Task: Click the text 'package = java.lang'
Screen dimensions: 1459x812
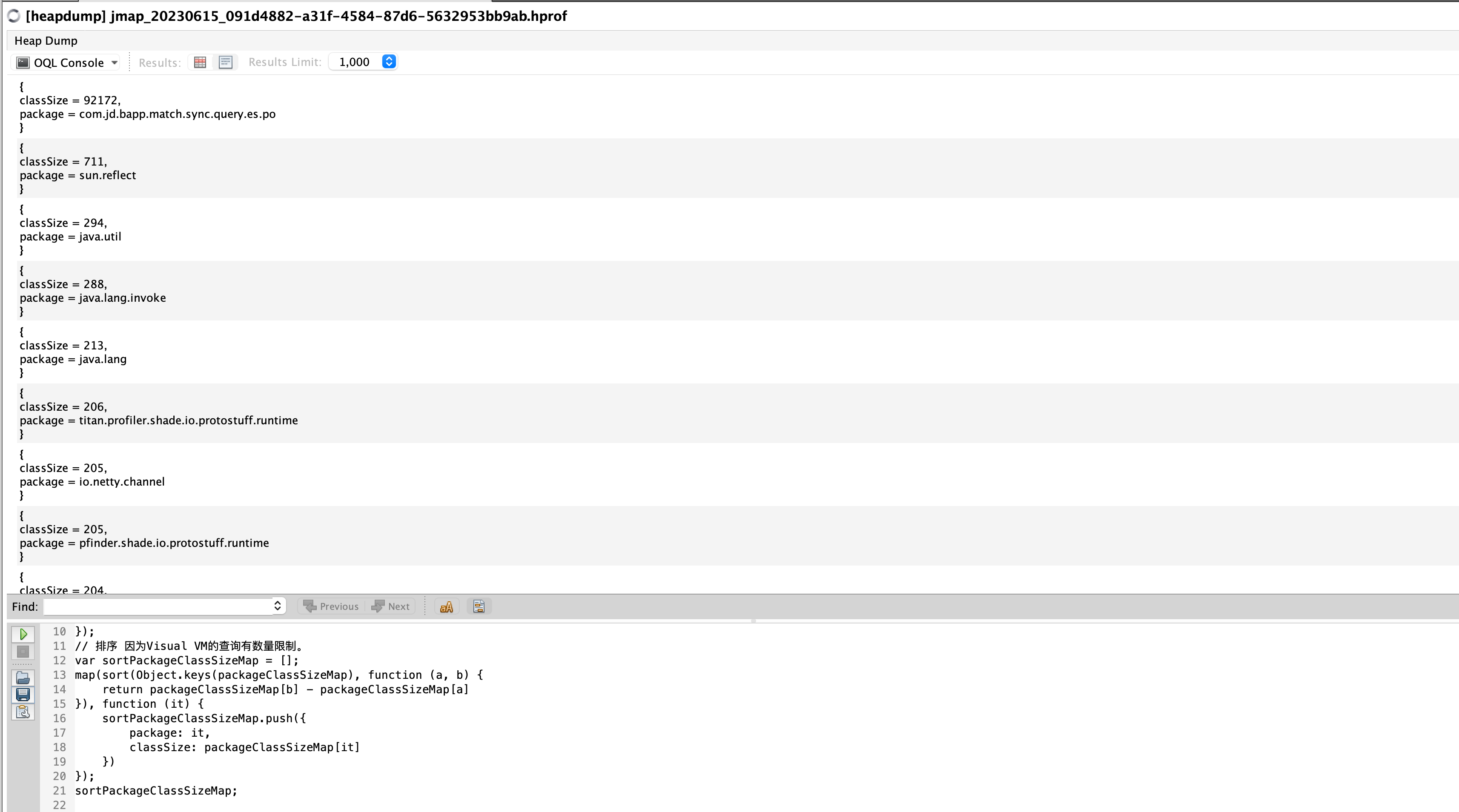Action: tap(73, 359)
